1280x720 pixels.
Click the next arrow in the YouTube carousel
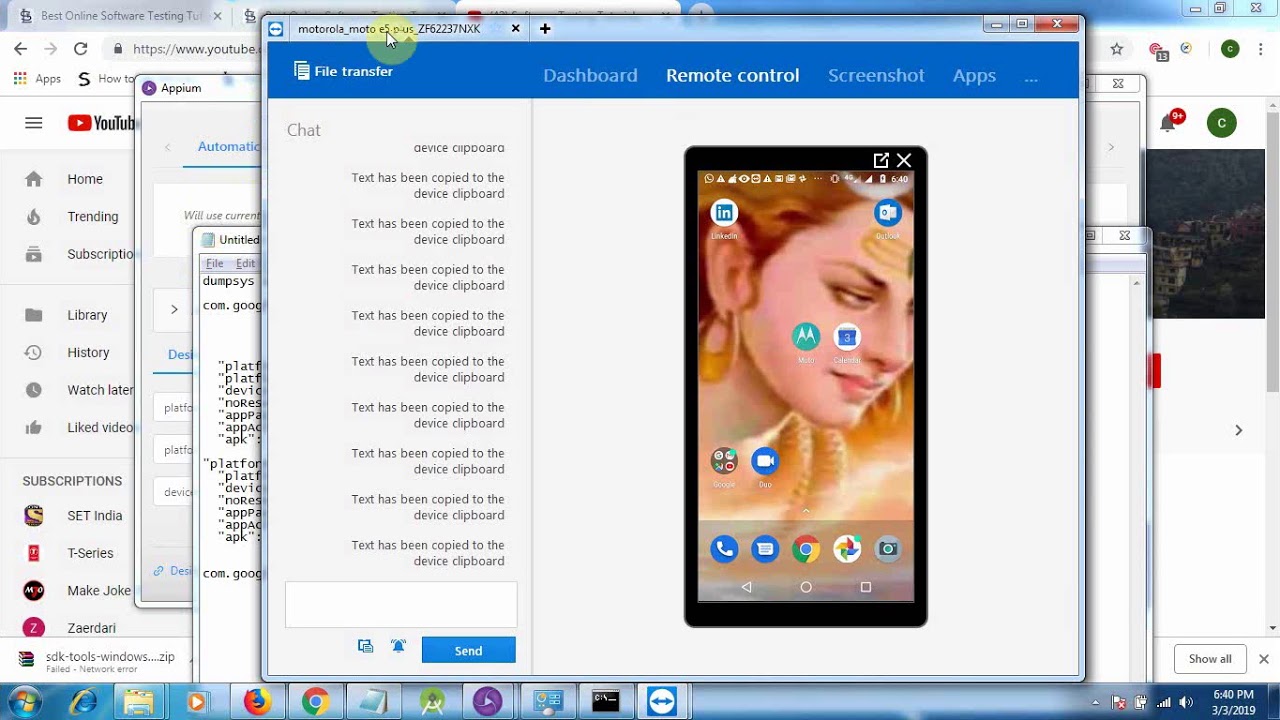tap(1238, 430)
